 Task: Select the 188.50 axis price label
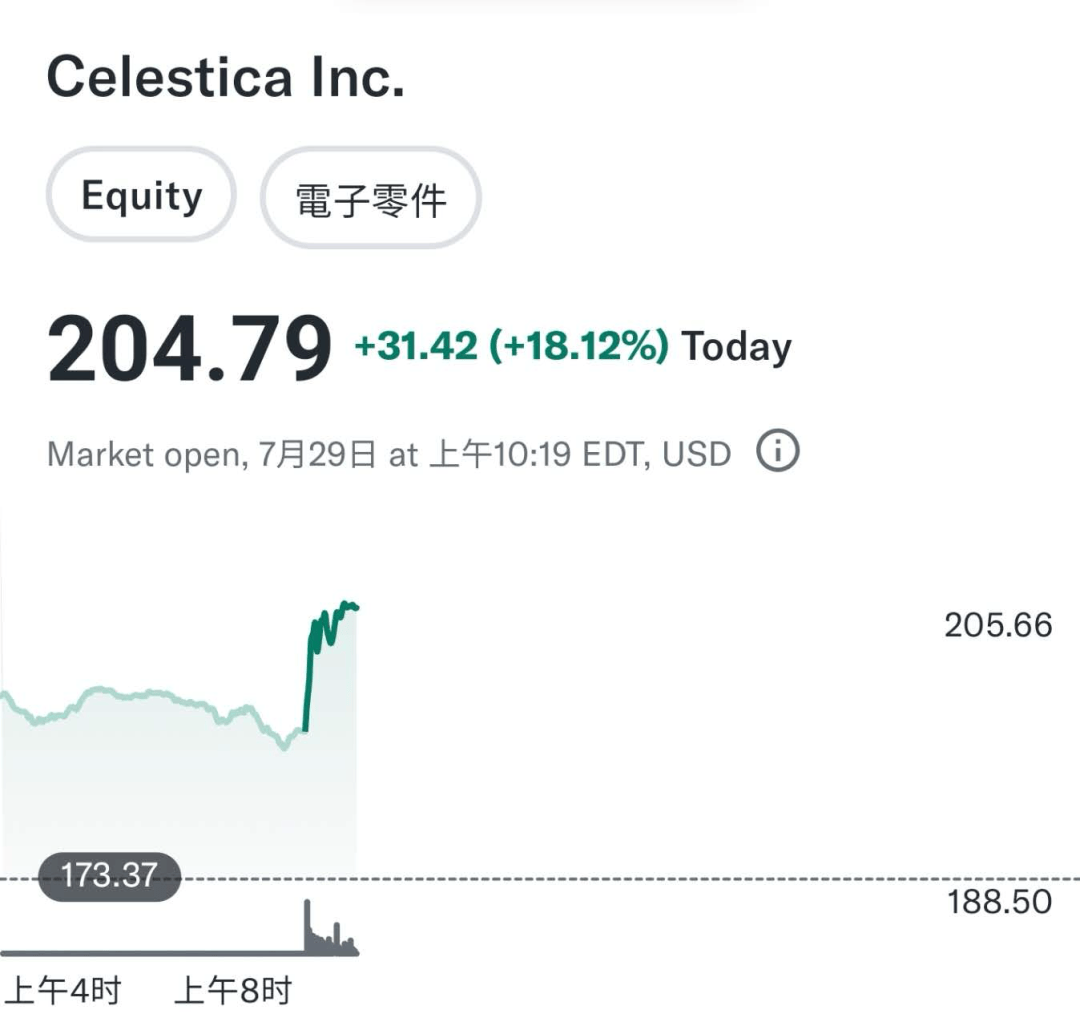tap(999, 901)
